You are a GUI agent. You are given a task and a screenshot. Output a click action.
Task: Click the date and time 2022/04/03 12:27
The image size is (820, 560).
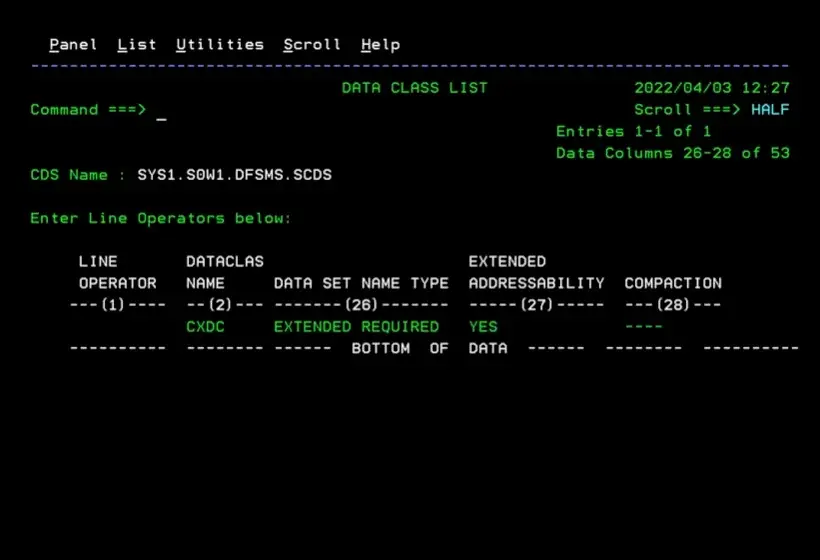point(712,88)
